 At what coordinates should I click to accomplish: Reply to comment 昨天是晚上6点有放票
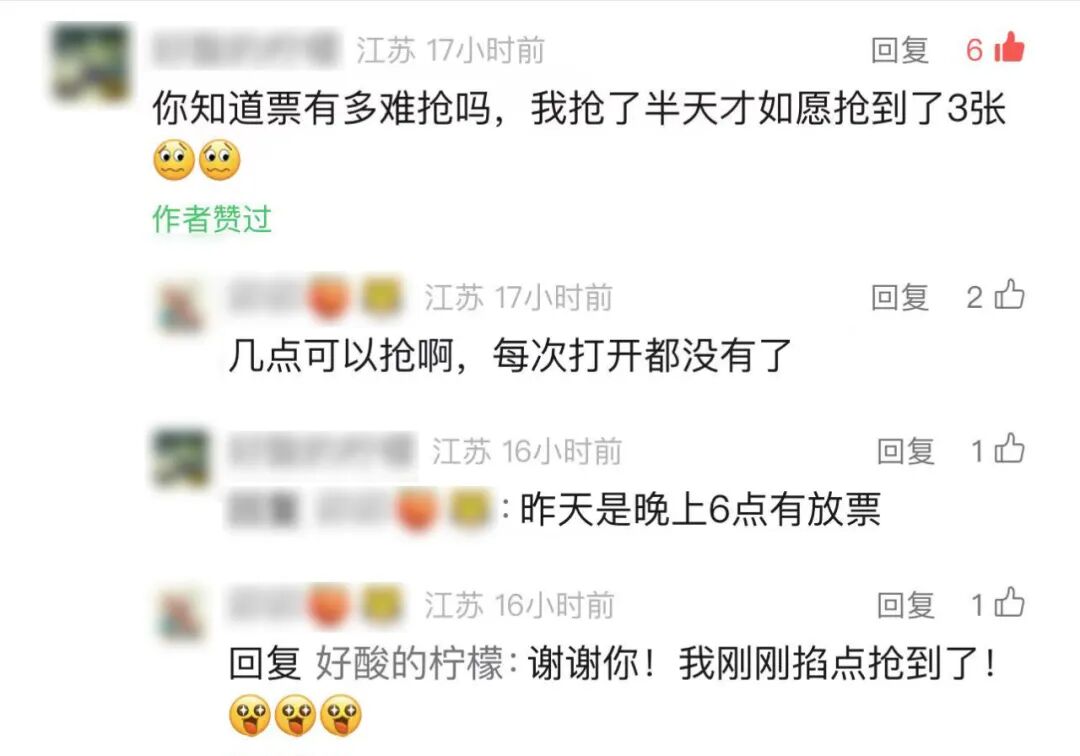tap(905, 451)
